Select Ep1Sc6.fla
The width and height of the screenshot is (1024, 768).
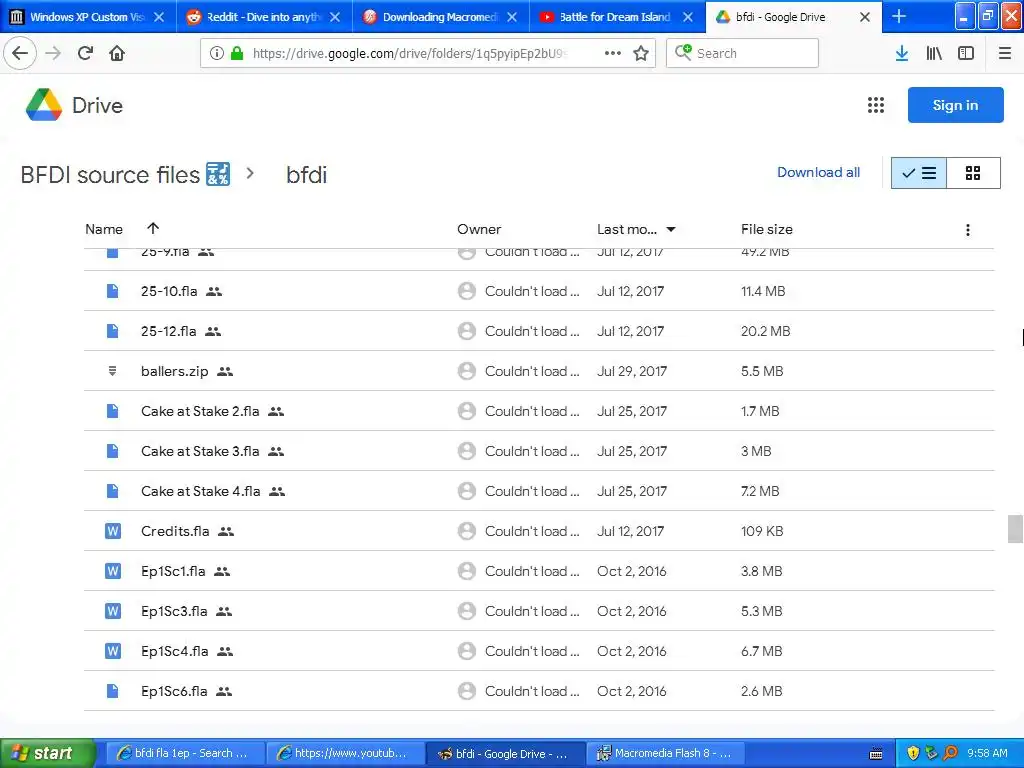tap(174, 691)
